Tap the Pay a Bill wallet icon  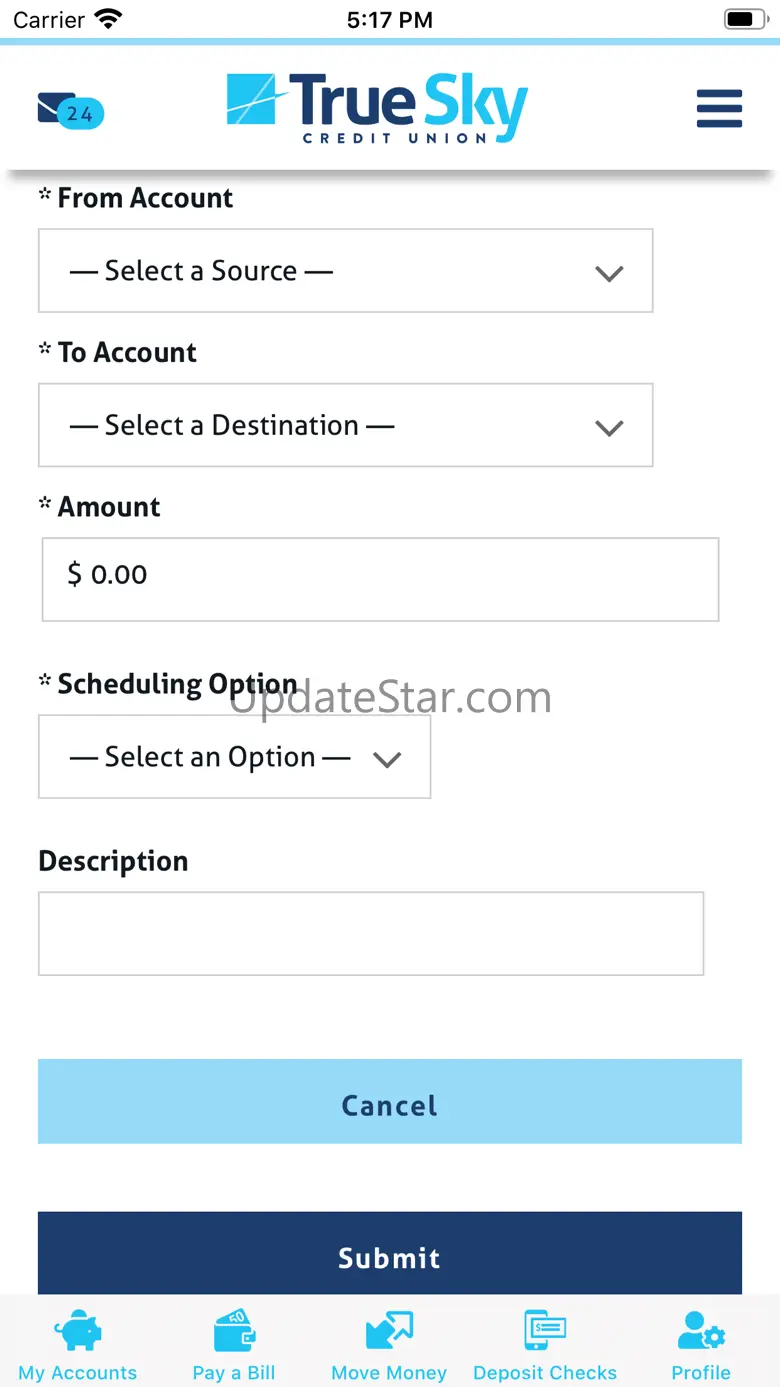point(234,1331)
